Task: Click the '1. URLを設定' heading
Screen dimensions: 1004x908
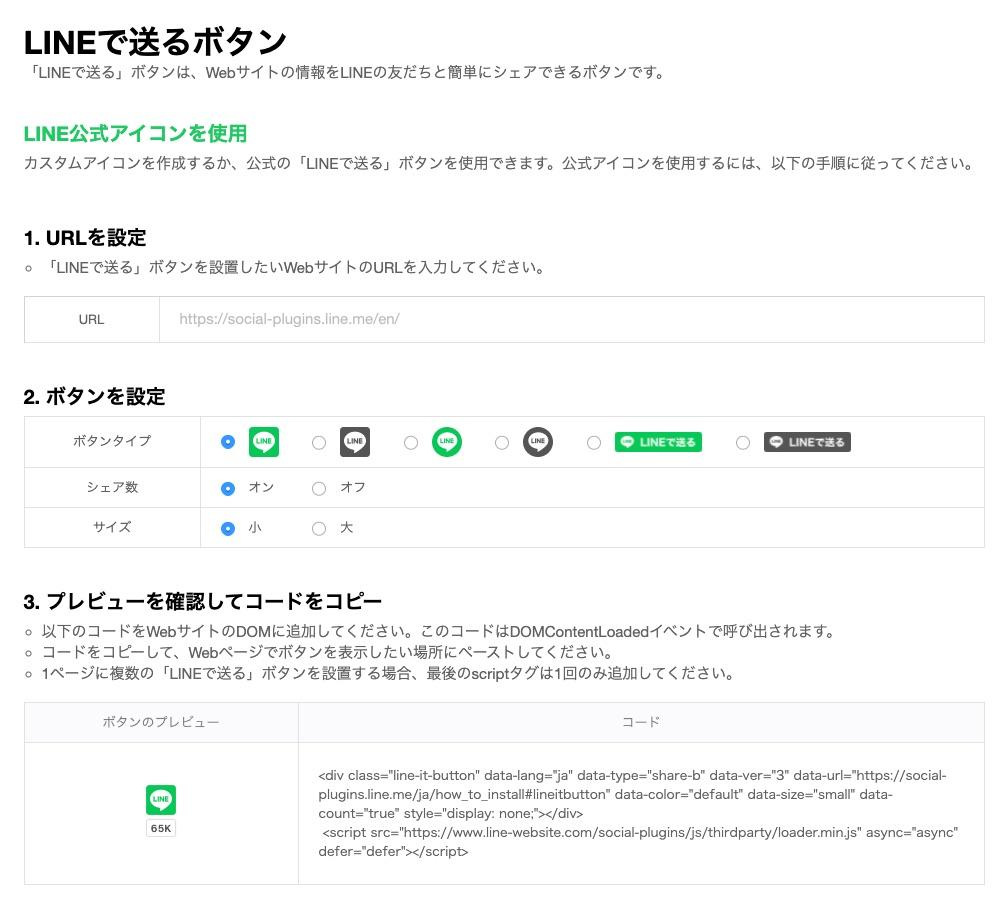Action: coord(85,238)
